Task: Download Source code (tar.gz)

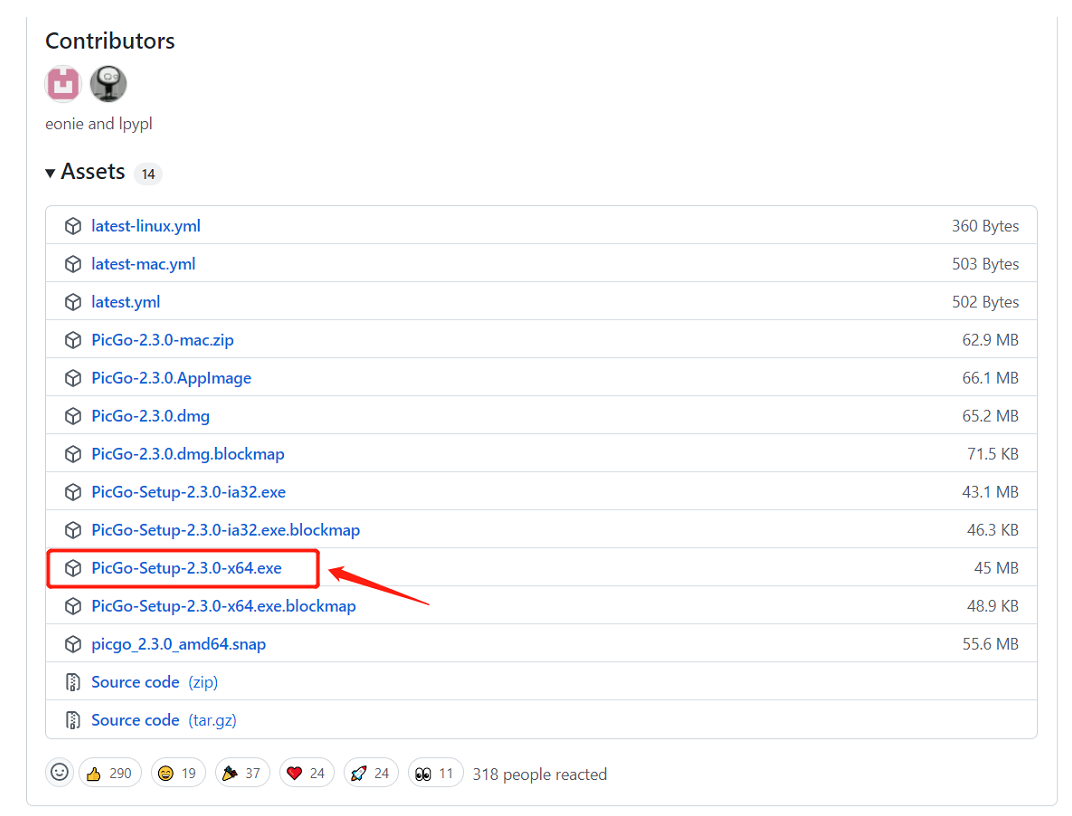Action: click(x=164, y=720)
